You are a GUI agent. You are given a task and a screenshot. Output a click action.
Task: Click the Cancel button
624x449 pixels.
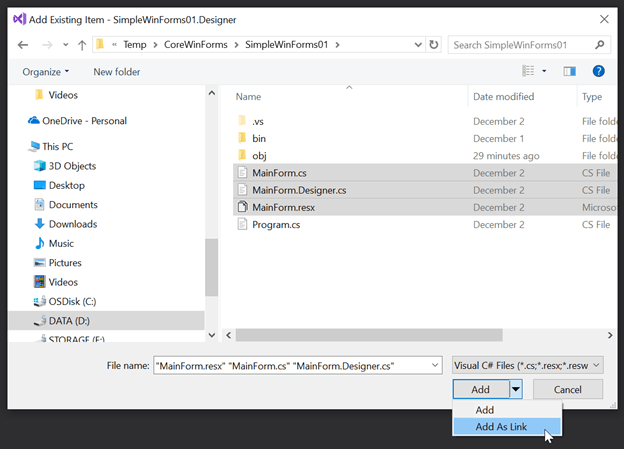click(x=568, y=389)
